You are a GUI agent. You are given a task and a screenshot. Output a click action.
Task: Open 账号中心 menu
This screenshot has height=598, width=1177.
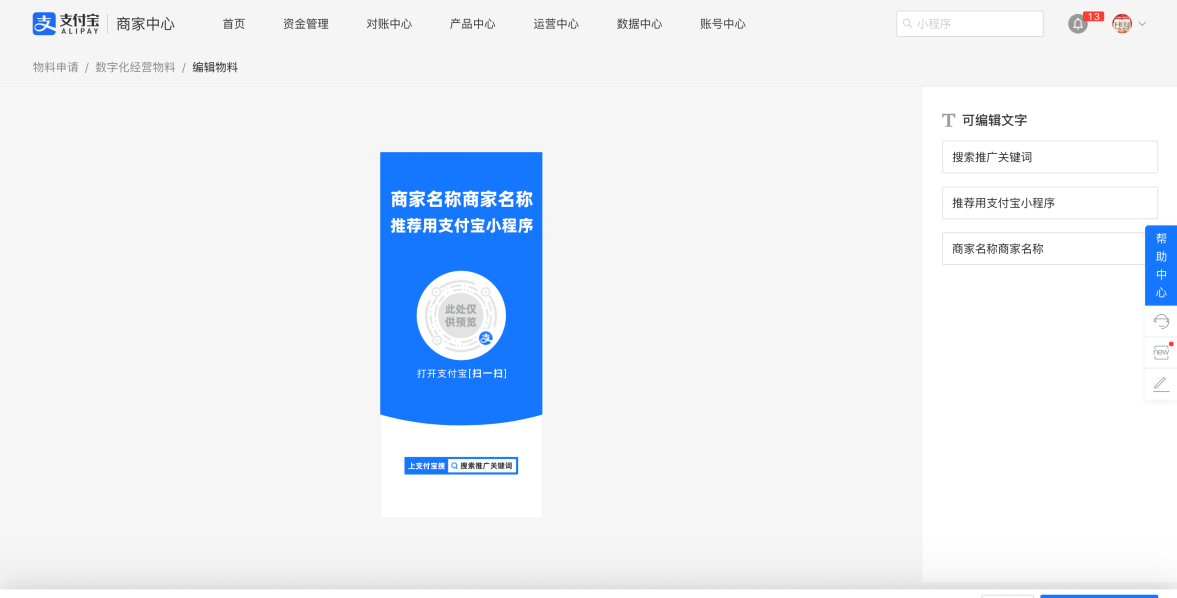tap(723, 24)
